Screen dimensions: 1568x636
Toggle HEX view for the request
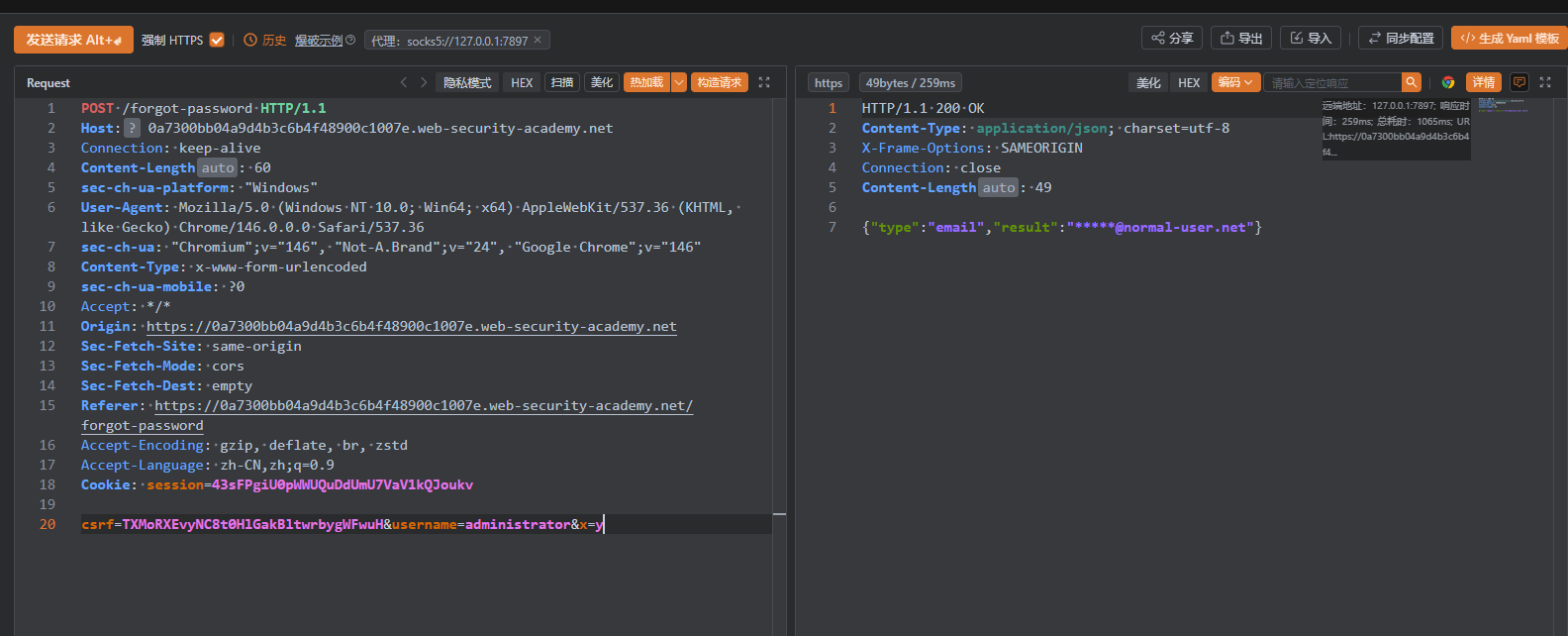pos(522,82)
